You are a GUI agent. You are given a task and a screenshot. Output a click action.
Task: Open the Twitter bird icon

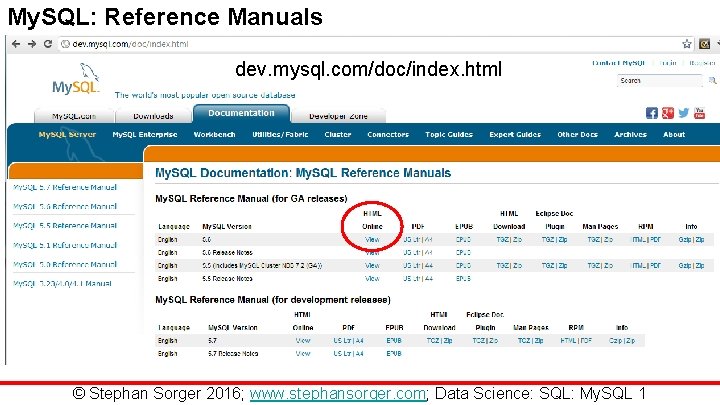684,113
